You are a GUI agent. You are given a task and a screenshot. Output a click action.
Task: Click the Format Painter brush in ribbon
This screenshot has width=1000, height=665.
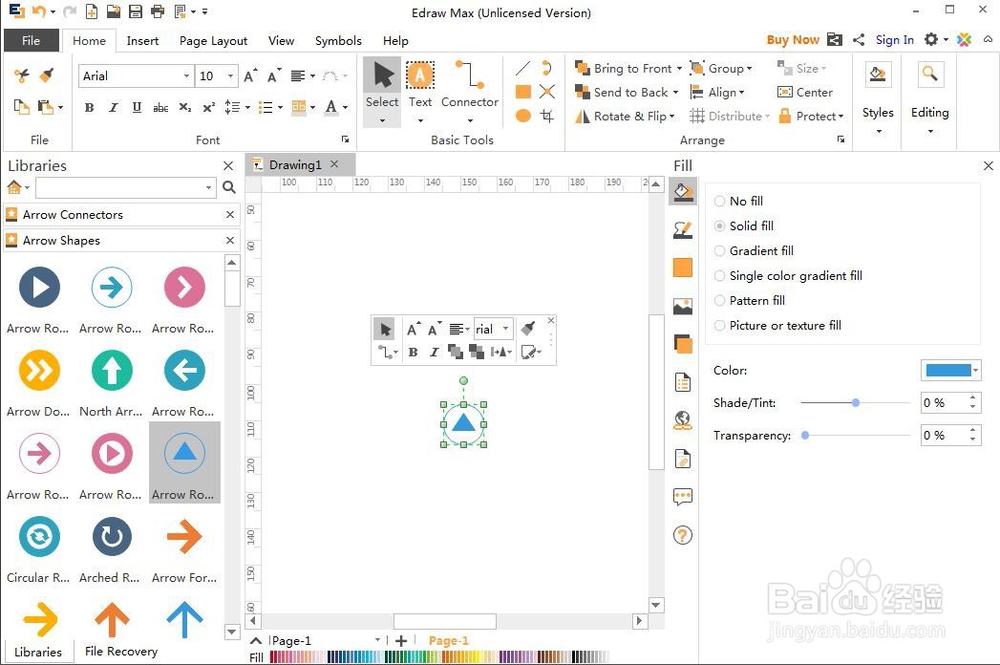[46, 75]
